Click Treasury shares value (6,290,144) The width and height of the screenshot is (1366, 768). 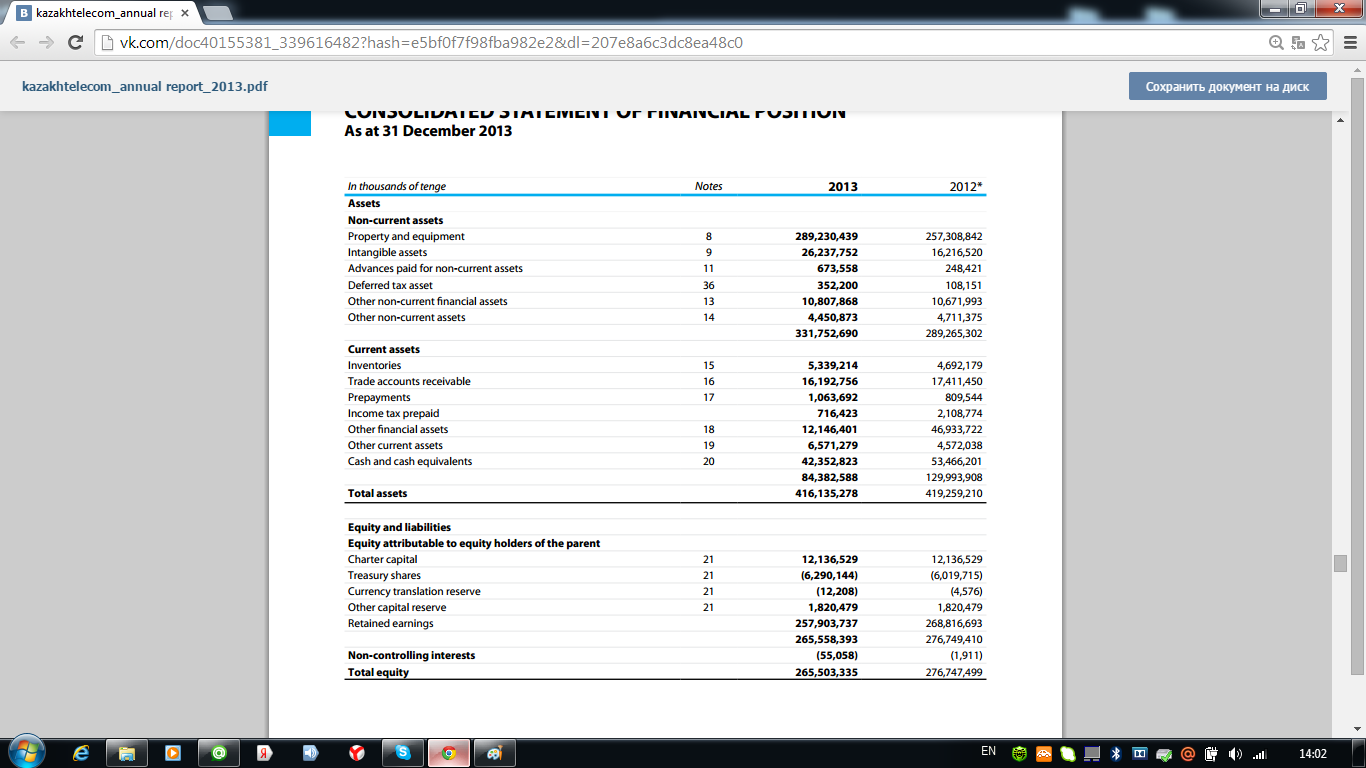tap(829, 575)
